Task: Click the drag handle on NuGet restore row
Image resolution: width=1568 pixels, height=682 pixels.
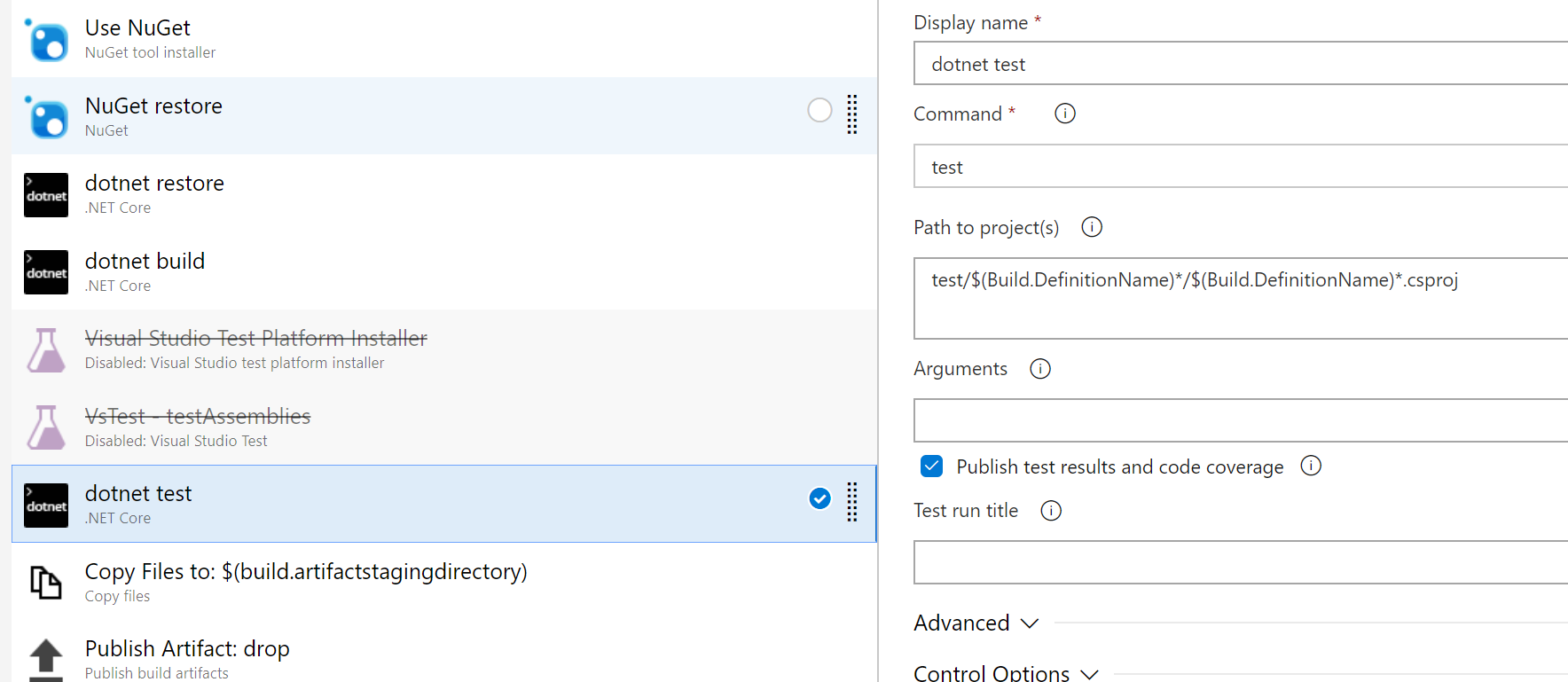Action: click(852, 114)
